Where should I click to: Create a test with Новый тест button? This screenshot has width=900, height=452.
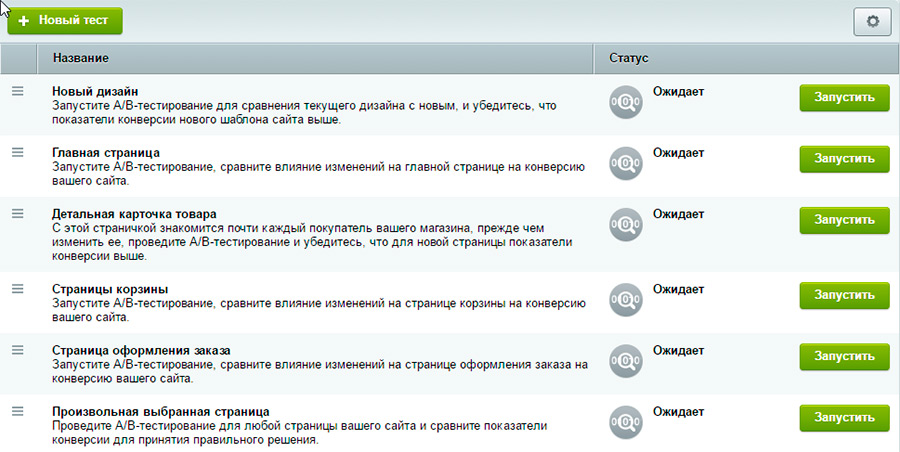click(x=65, y=21)
